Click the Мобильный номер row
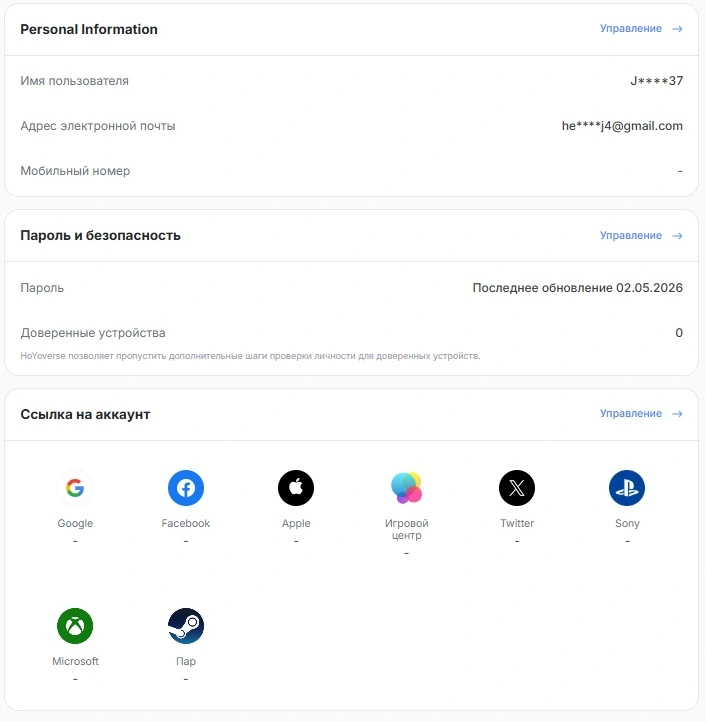The image size is (706, 722). click(x=351, y=171)
